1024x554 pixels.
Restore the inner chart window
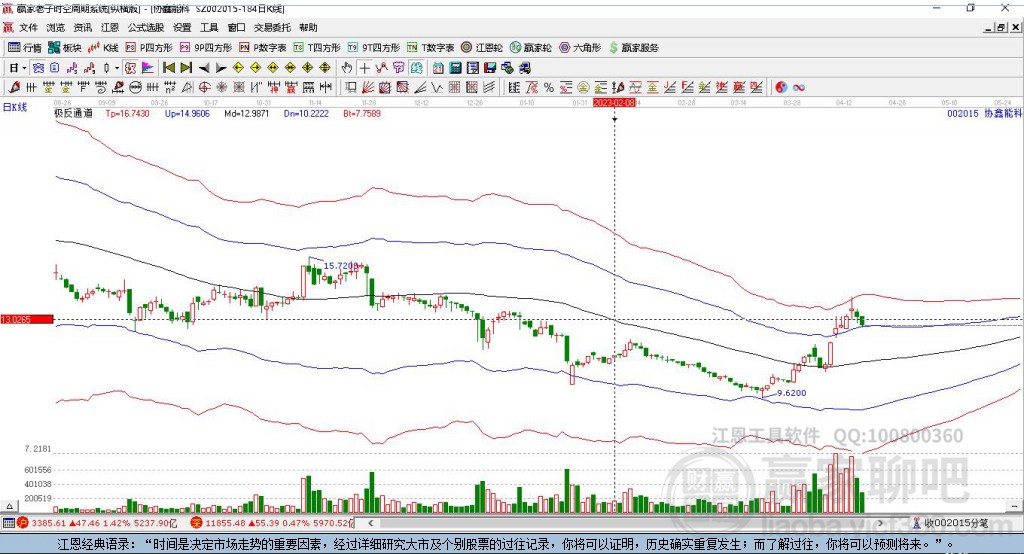[x=1002, y=27]
